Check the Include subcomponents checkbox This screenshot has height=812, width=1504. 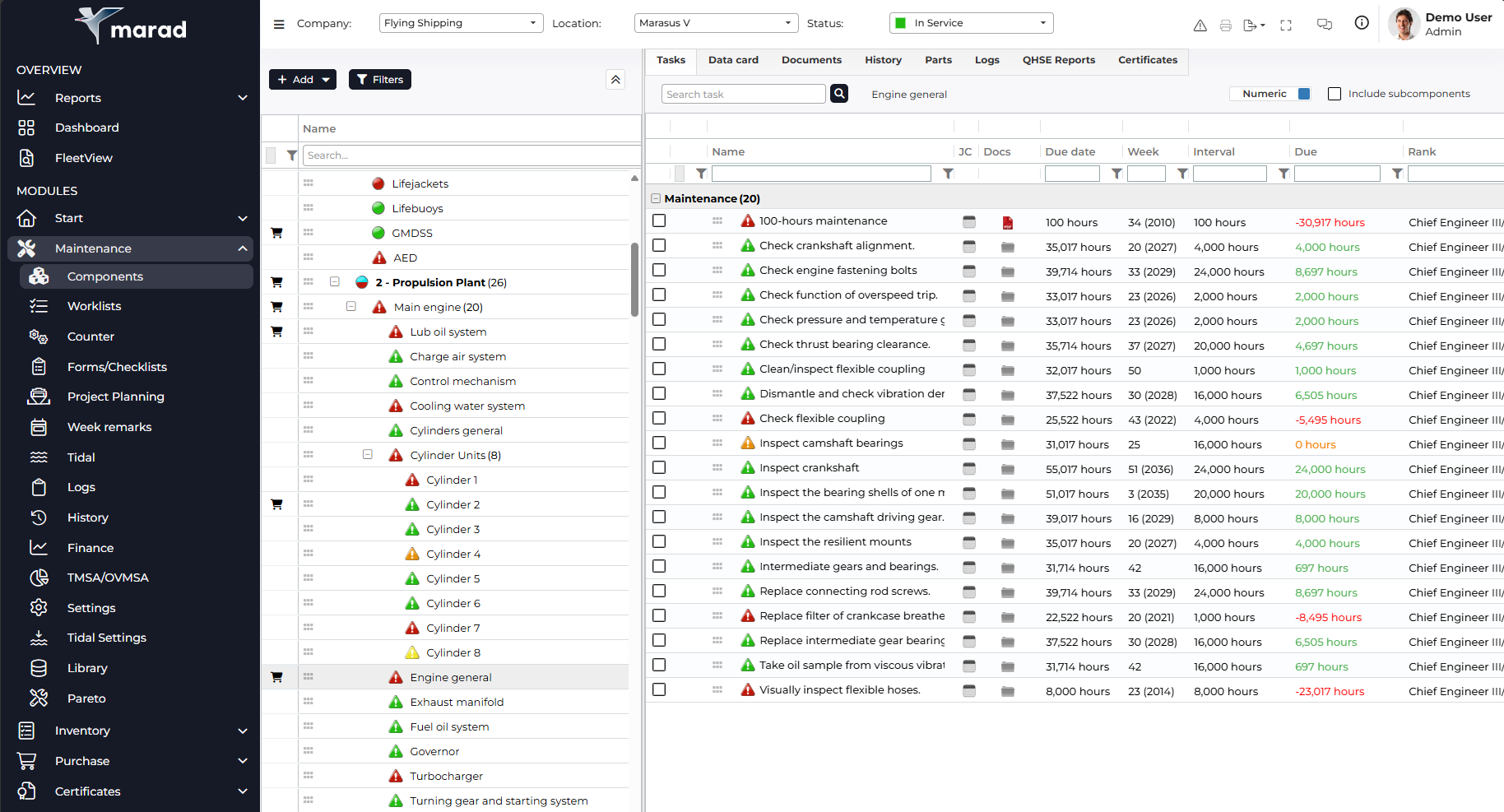(1335, 94)
